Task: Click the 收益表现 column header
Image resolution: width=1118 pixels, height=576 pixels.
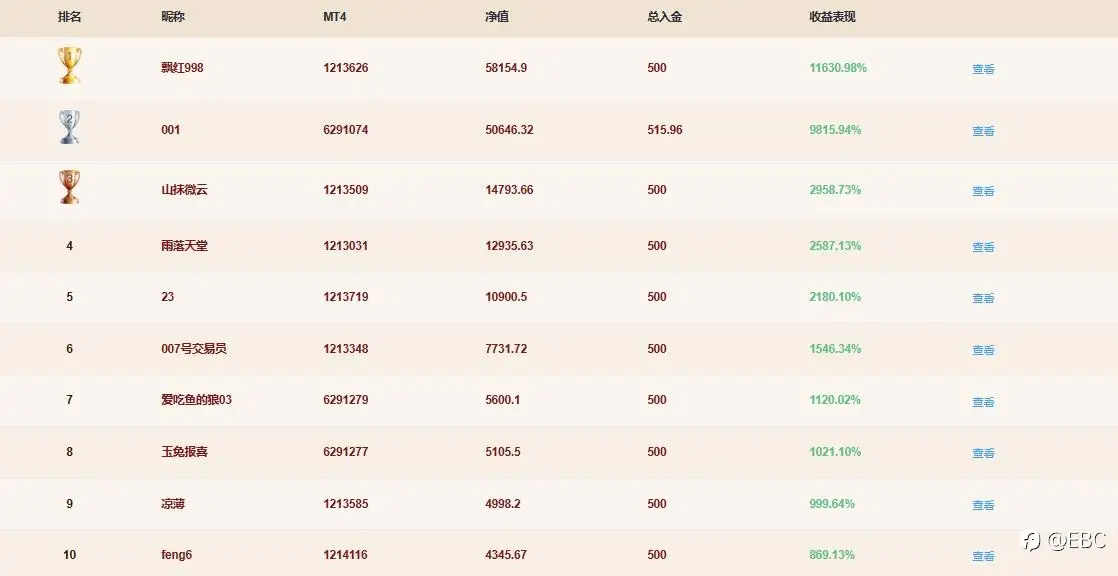Action: tap(832, 16)
